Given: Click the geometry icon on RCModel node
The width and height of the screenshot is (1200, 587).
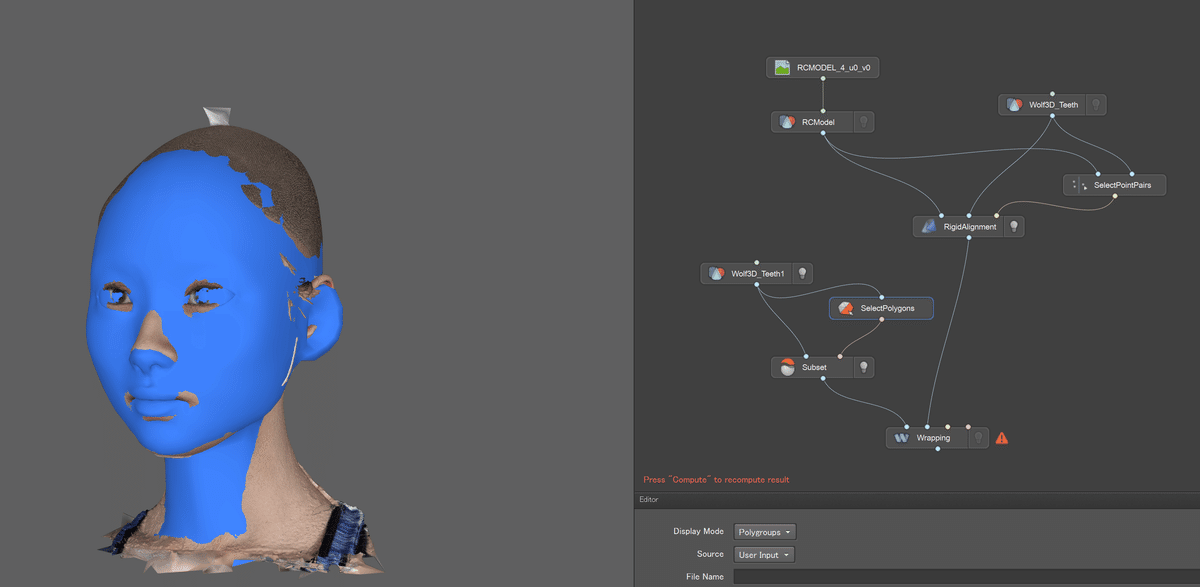Looking at the screenshot, I should (x=788, y=122).
